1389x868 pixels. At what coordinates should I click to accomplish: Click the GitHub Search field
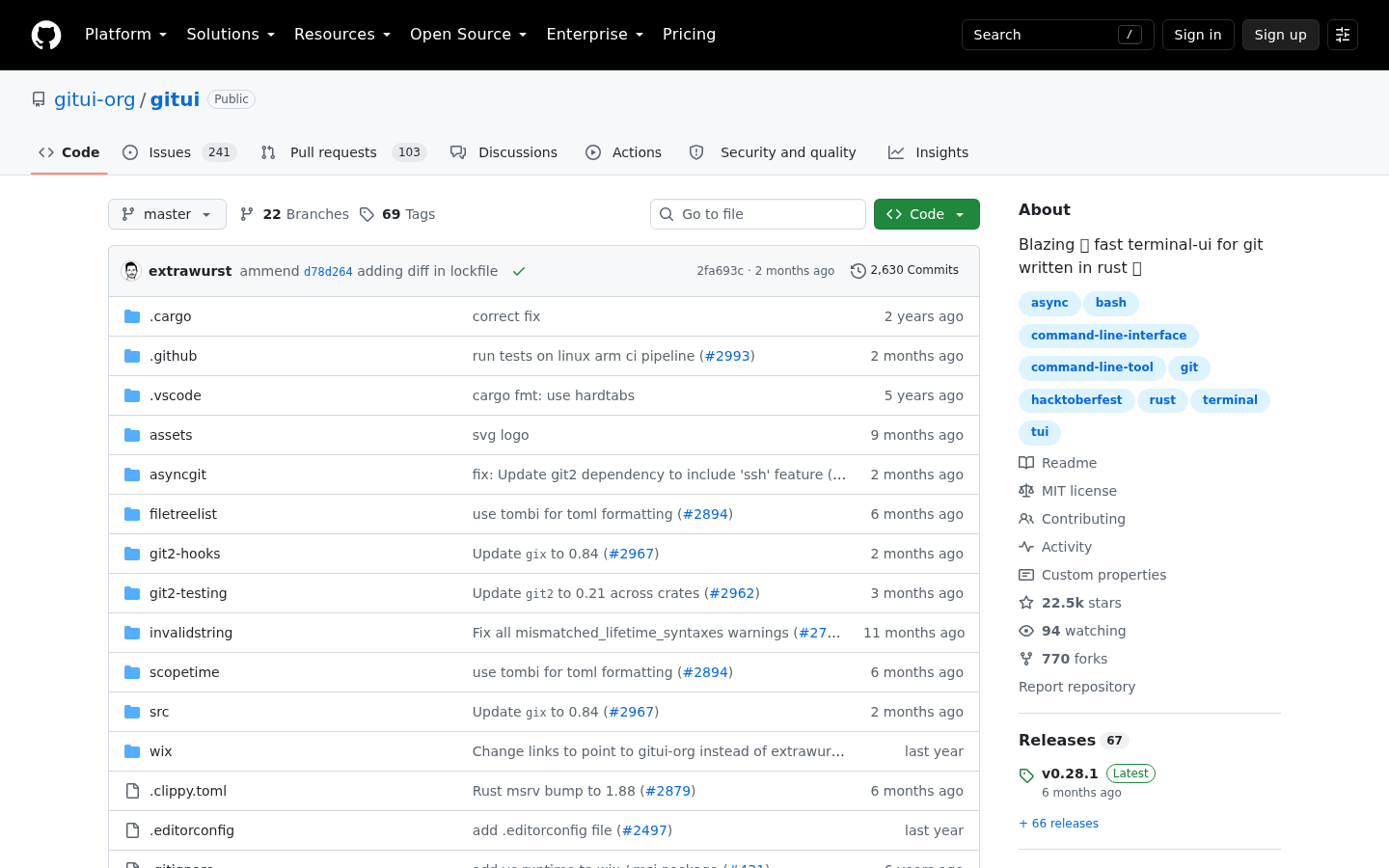tap(1058, 35)
